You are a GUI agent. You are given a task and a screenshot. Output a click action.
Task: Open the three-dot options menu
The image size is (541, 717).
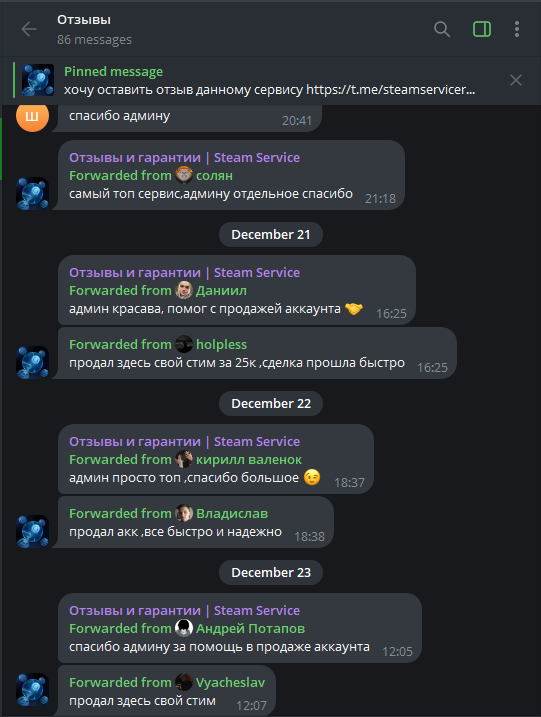tap(517, 29)
